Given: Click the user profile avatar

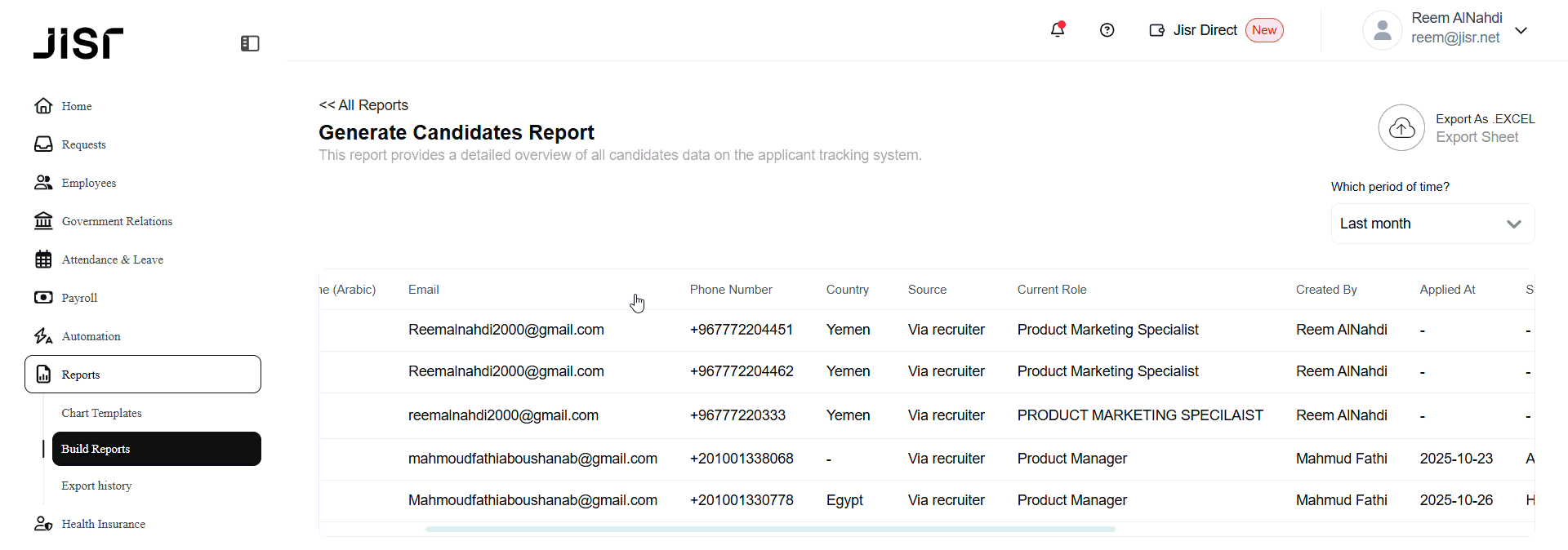Looking at the screenshot, I should point(1382,31).
